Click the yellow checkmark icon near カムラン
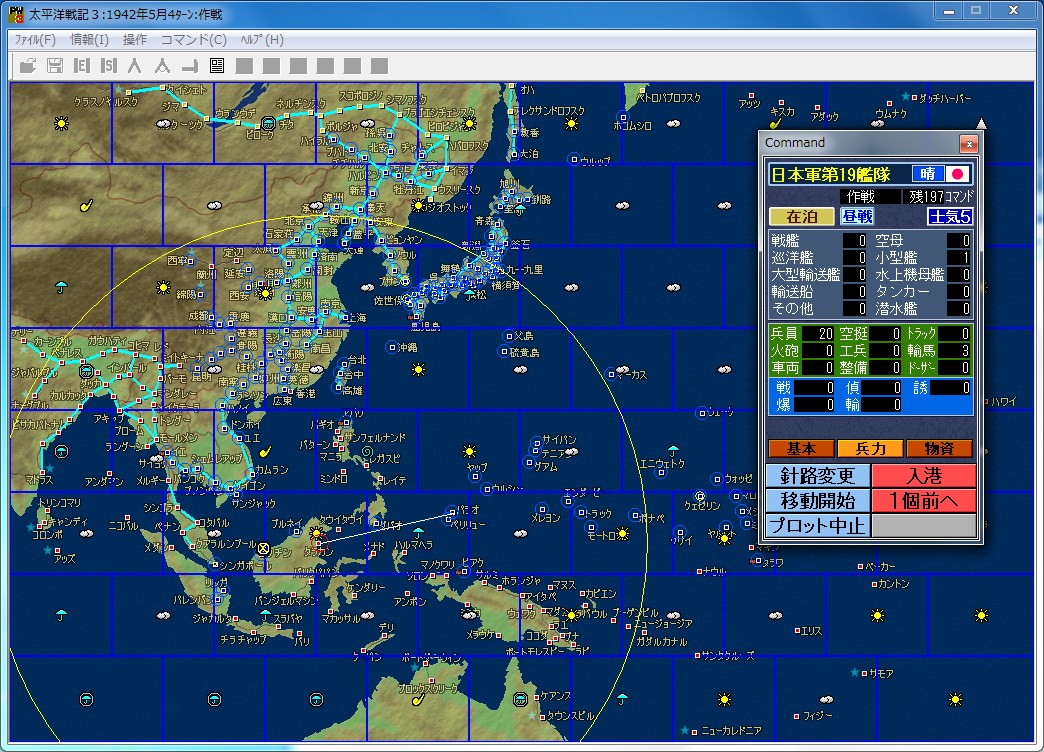This screenshot has height=752, width=1044. point(265,452)
